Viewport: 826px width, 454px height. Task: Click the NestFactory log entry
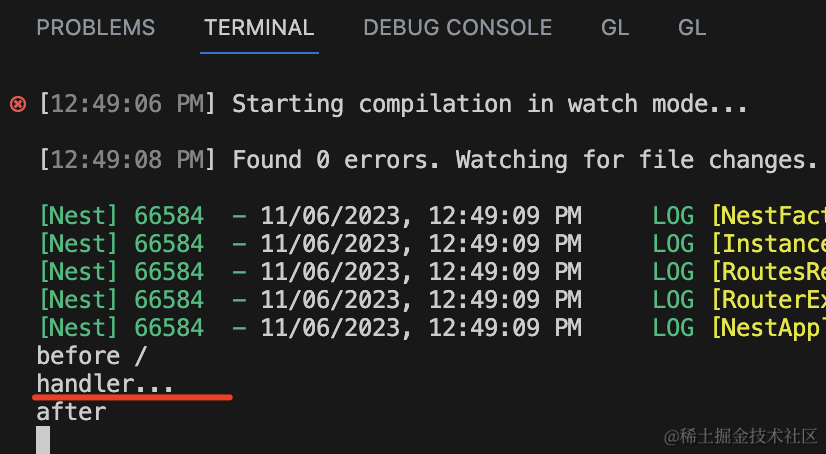(767, 216)
